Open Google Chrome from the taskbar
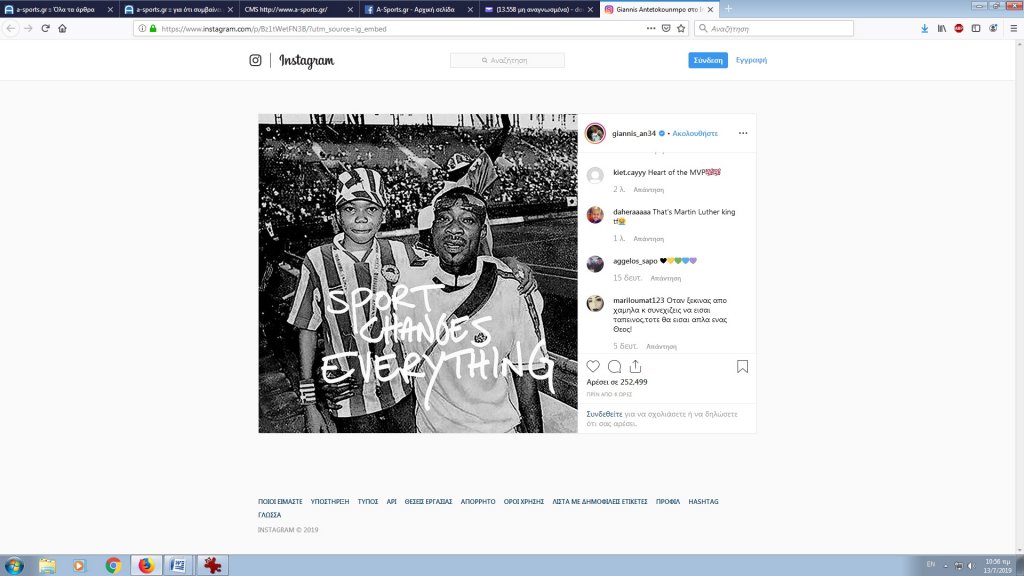Image resolution: width=1024 pixels, height=576 pixels. (113, 565)
